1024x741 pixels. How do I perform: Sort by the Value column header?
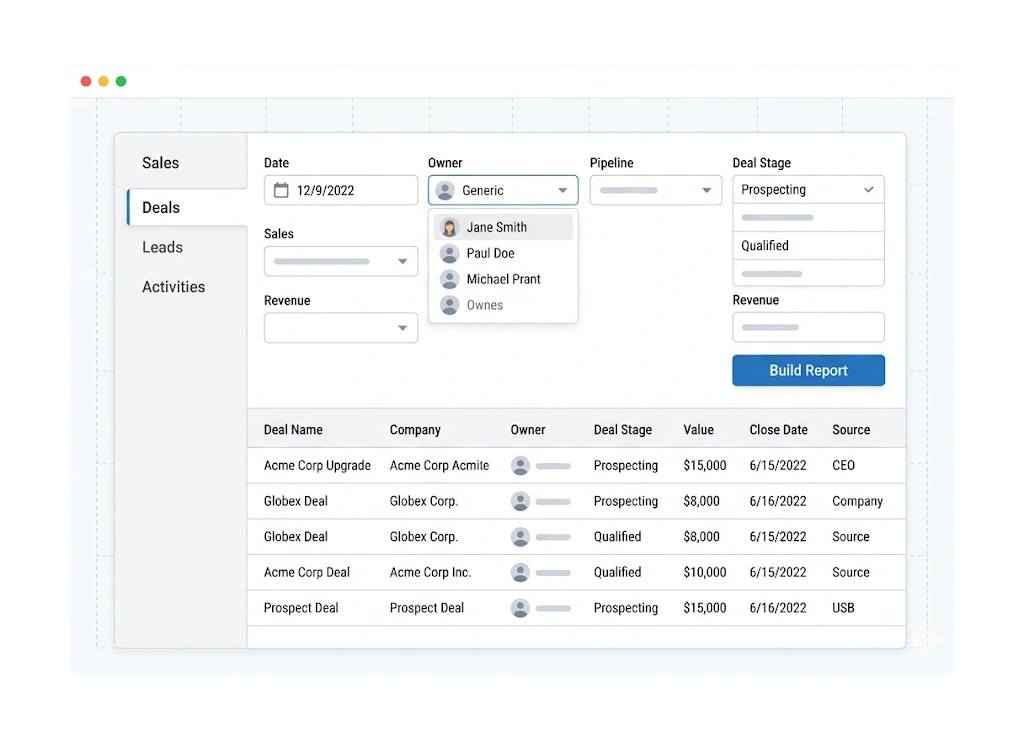(699, 430)
